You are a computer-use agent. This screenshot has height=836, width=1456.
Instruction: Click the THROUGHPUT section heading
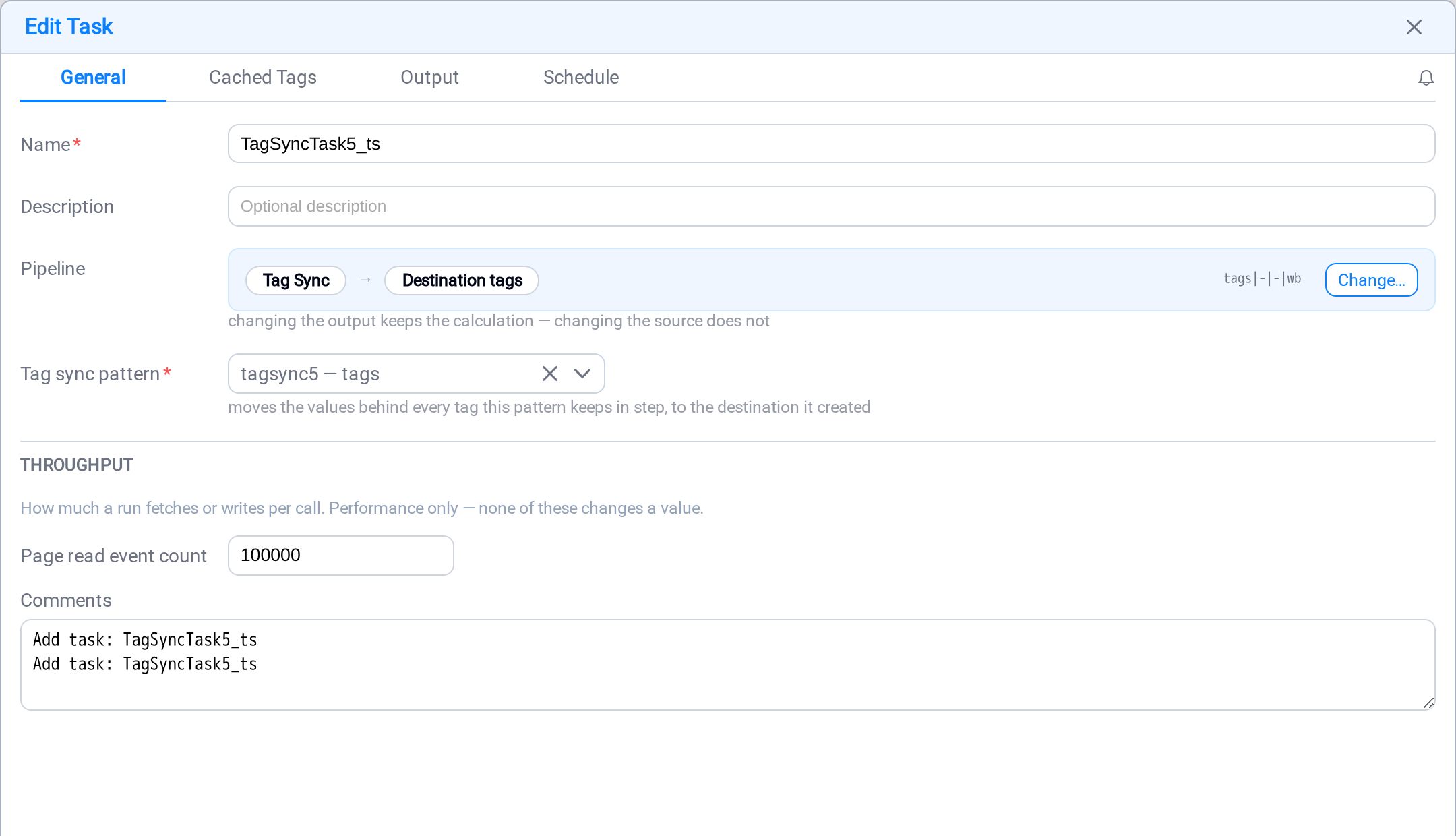click(x=77, y=465)
